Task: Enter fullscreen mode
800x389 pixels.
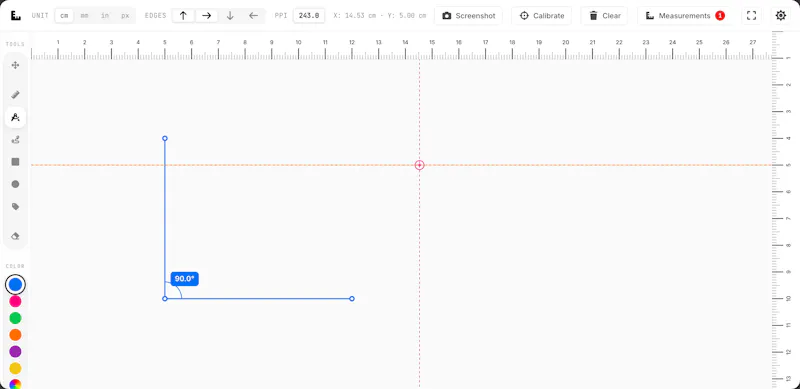Action: click(751, 15)
